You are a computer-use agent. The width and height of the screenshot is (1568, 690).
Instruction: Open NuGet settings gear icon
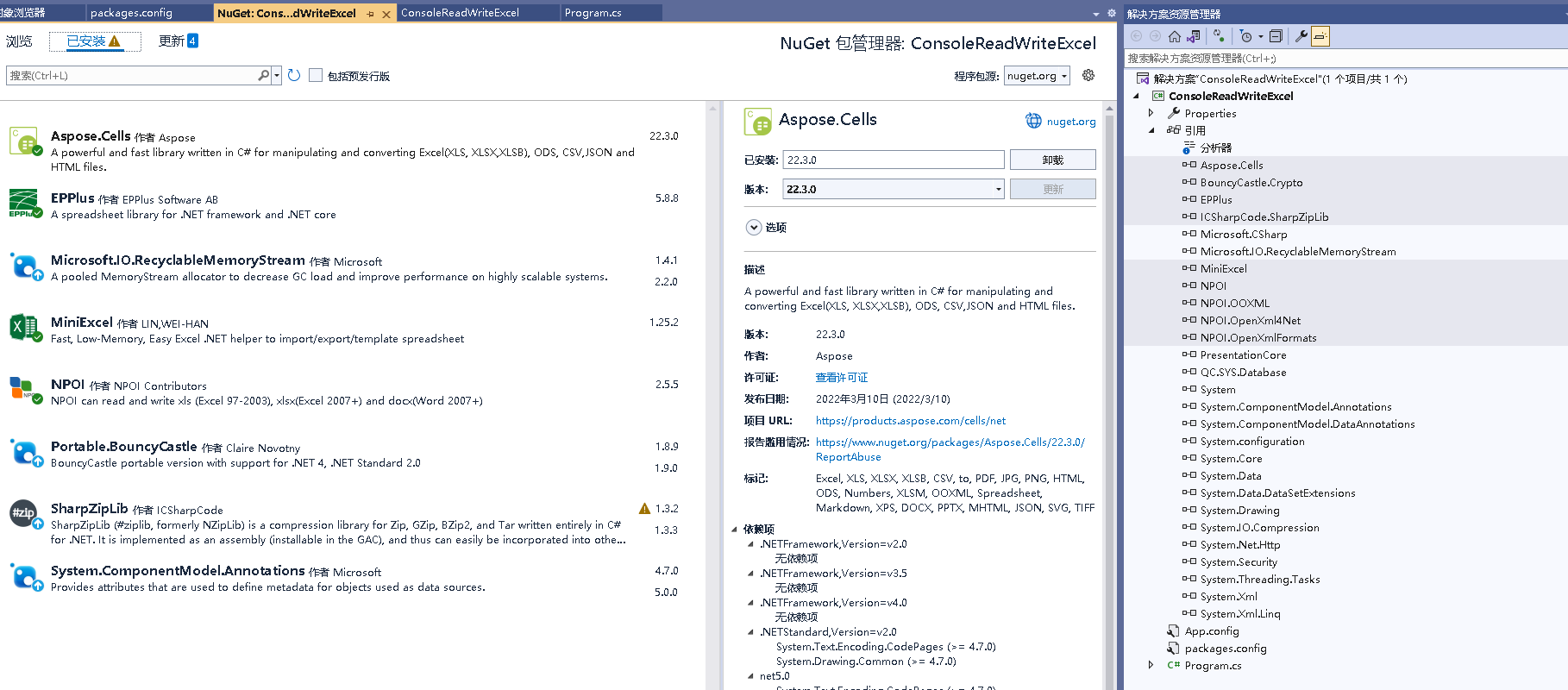tap(1088, 75)
